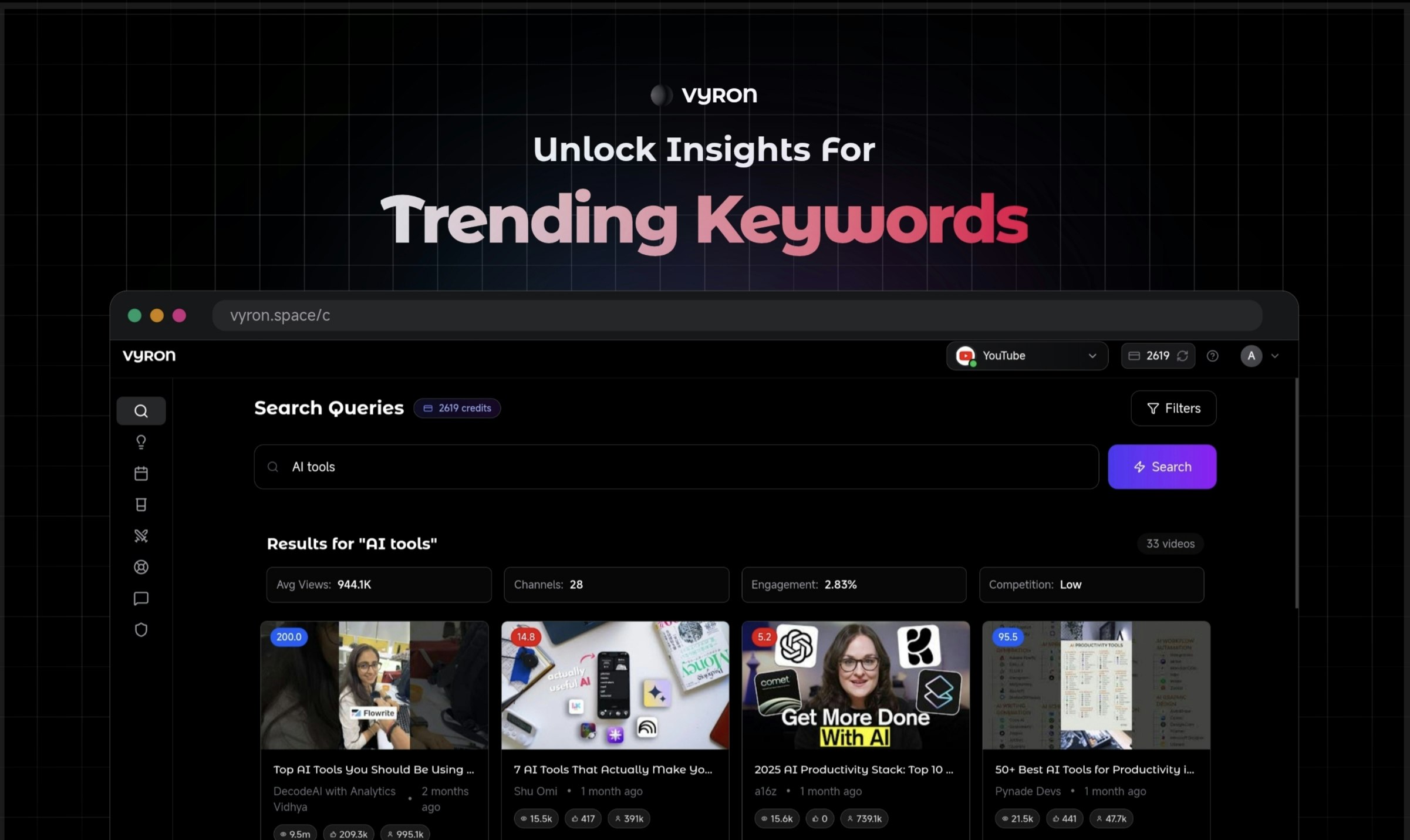This screenshot has width=1410, height=840.
Task: Open the calendar icon in sidebar
Action: [141, 473]
